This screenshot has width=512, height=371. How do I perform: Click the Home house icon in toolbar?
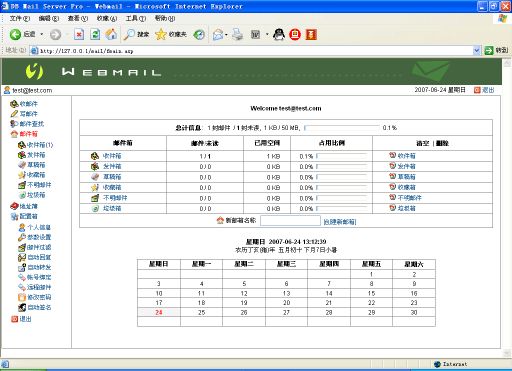coord(111,34)
